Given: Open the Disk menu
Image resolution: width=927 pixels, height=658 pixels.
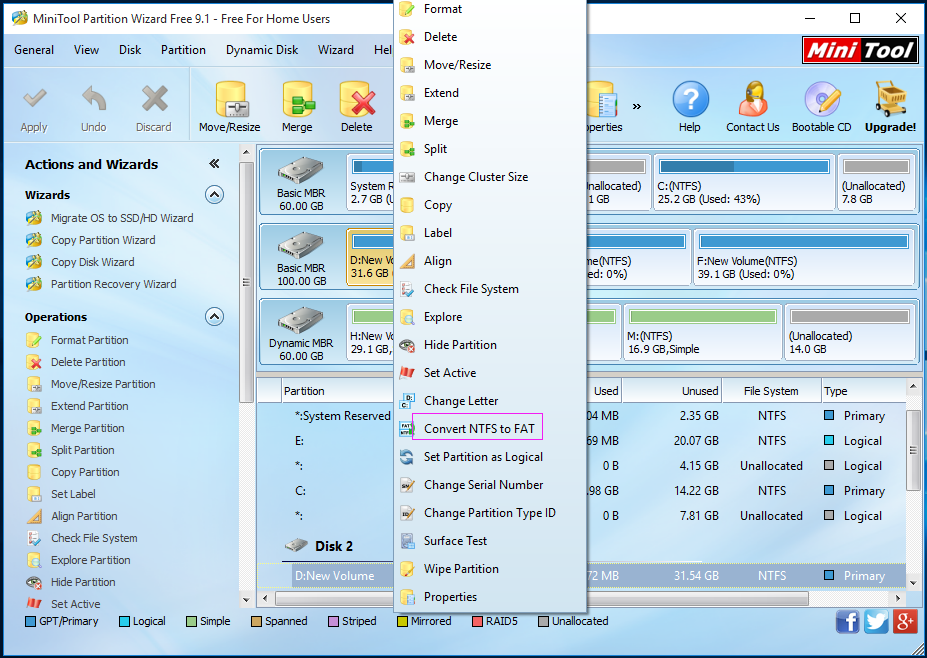Looking at the screenshot, I should click(x=129, y=50).
